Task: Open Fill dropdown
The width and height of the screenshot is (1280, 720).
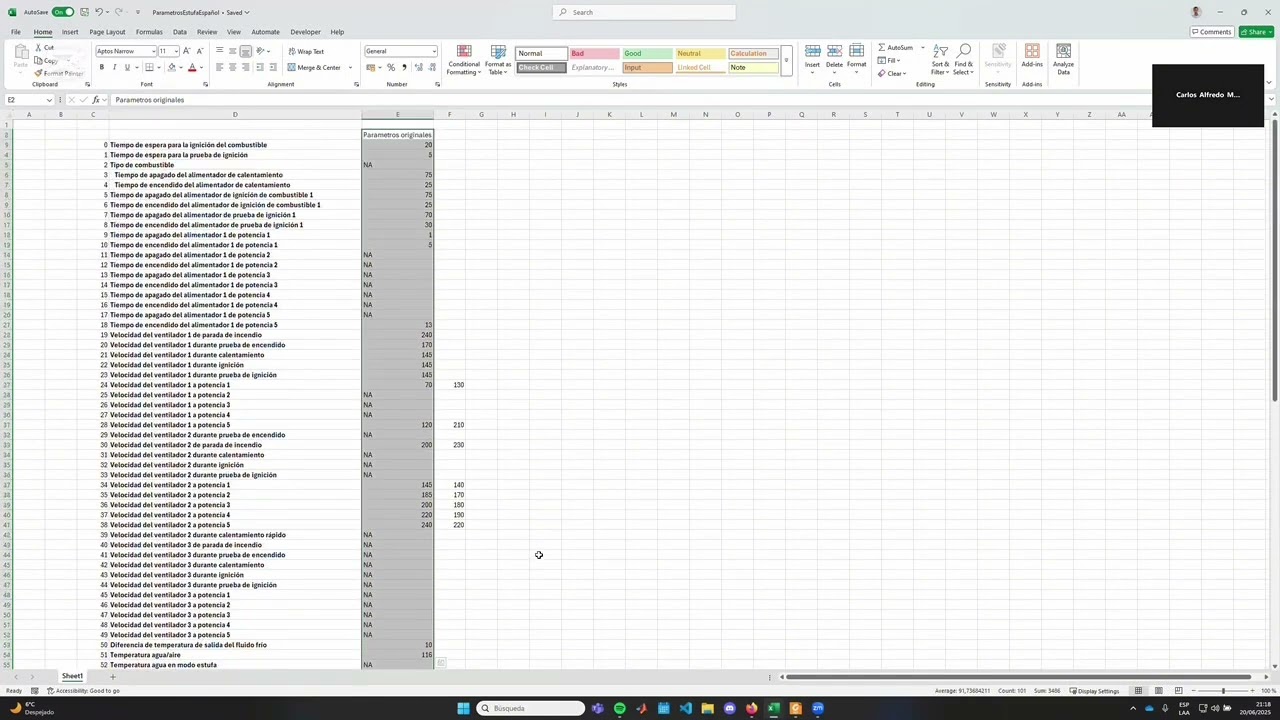Action: 889,61
